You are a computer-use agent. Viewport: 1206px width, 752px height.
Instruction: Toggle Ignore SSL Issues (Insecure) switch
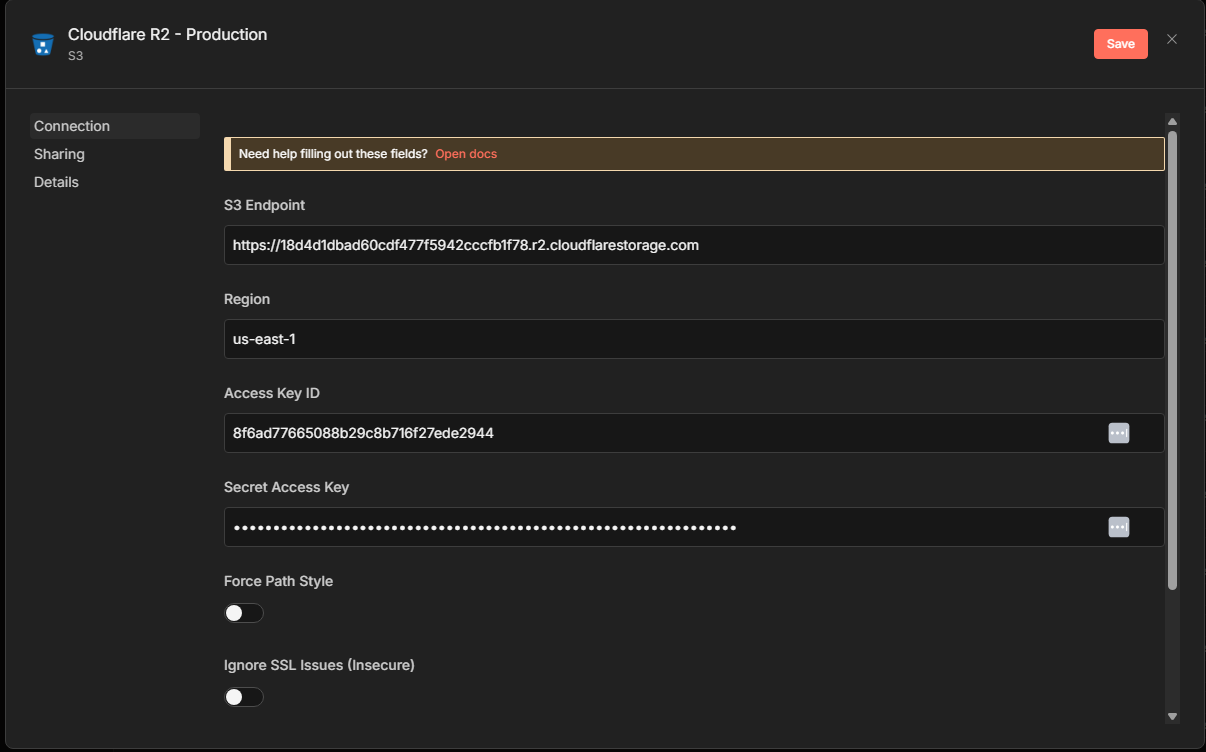pyautogui.click(x=244, y=697)
